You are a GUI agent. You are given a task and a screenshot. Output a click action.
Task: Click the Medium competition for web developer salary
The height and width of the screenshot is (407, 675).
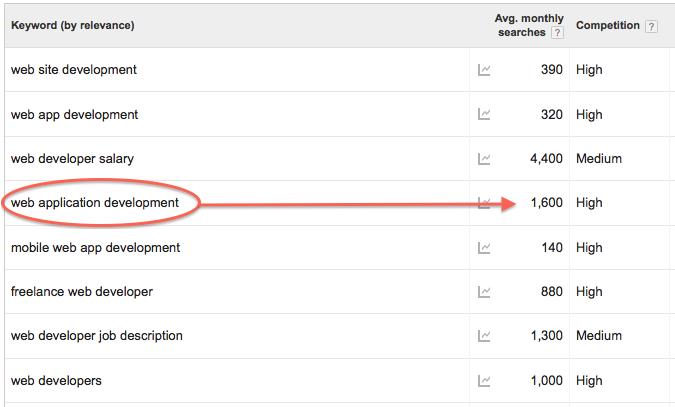599,158
